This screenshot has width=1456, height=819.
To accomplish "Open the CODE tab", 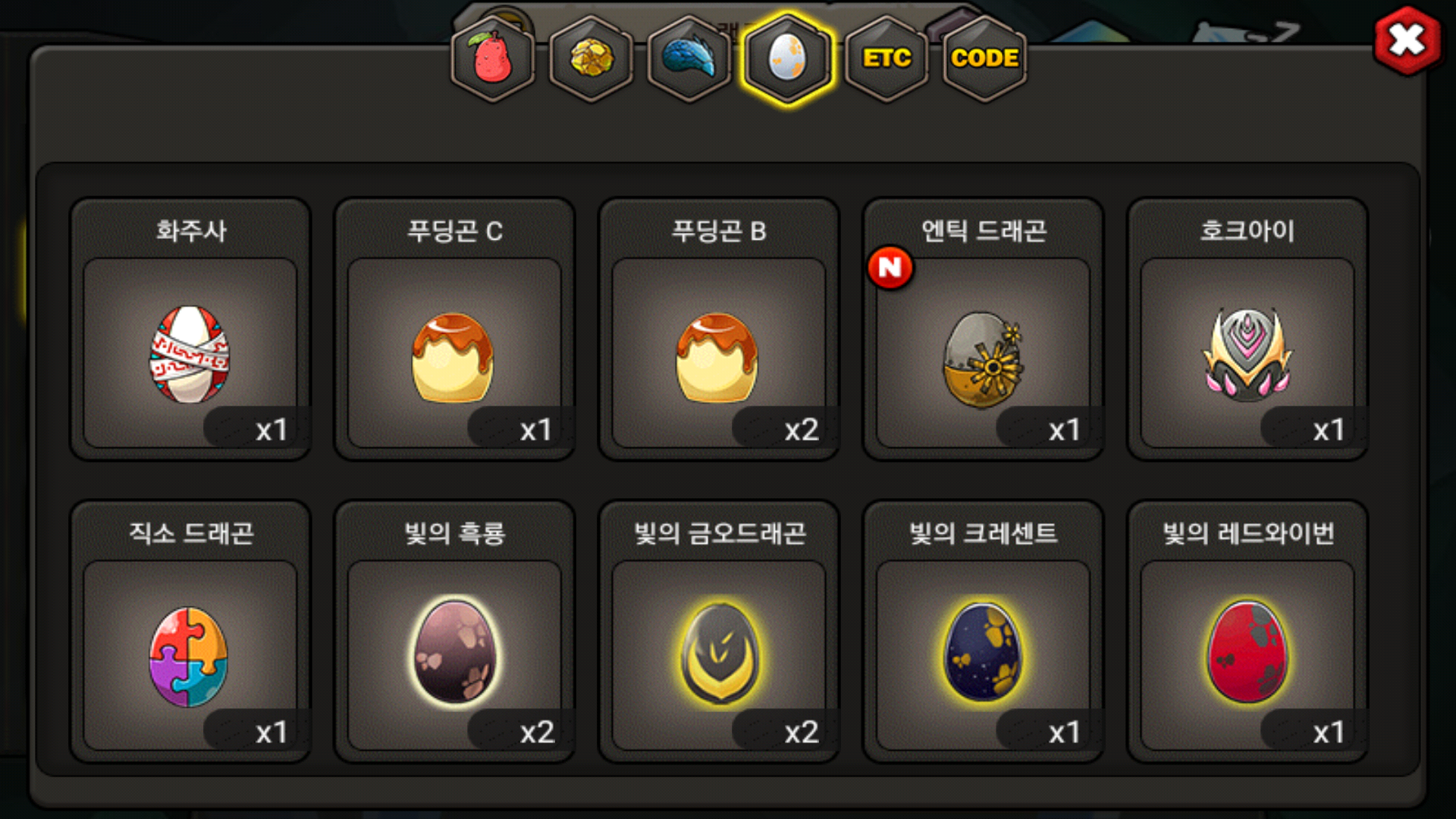I will click(984, 58).
